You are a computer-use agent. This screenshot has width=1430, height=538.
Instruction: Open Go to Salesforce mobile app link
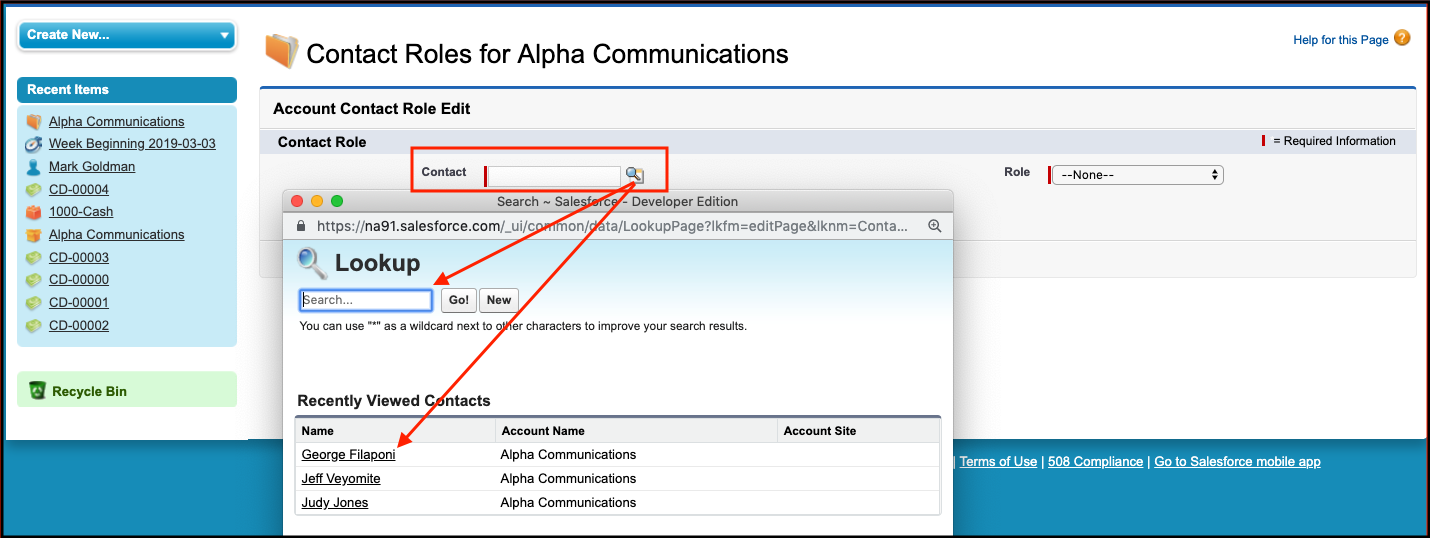(1237, 461)
